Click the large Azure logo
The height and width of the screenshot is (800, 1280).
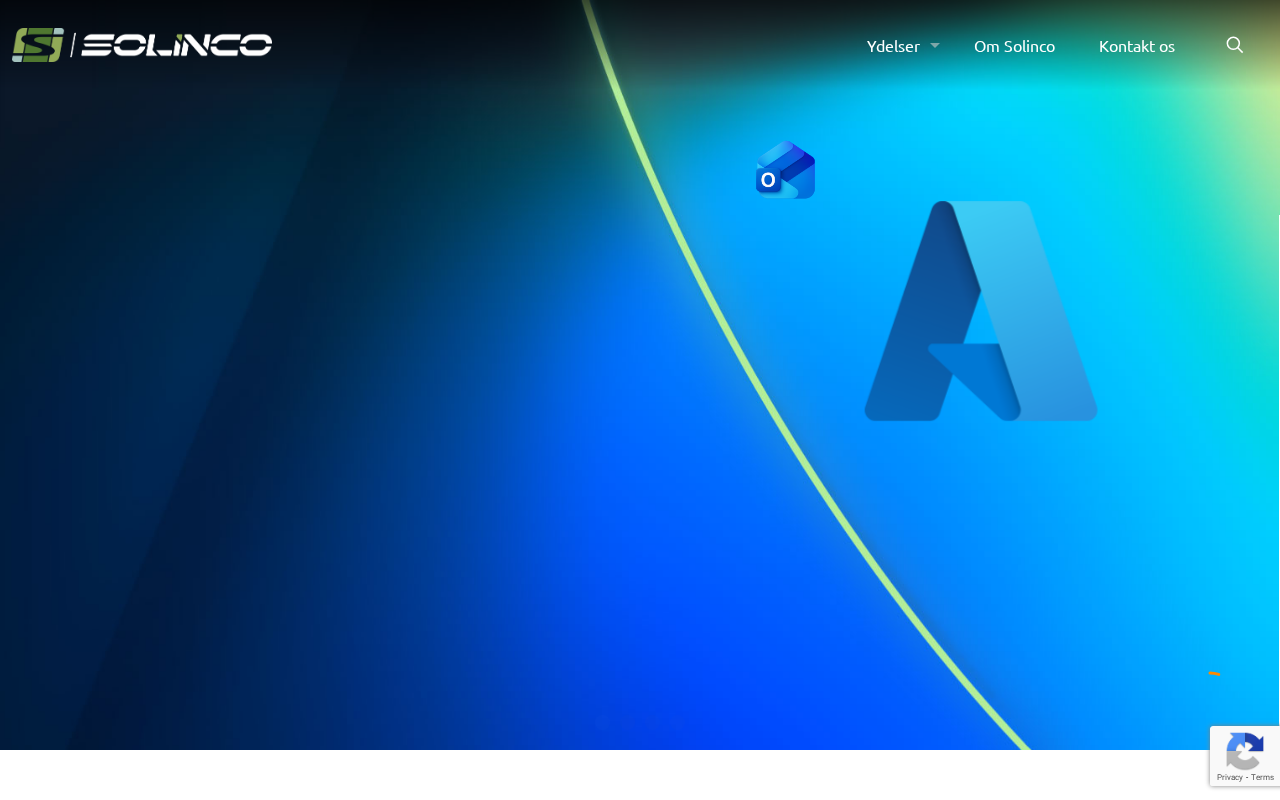coord(981,311)
